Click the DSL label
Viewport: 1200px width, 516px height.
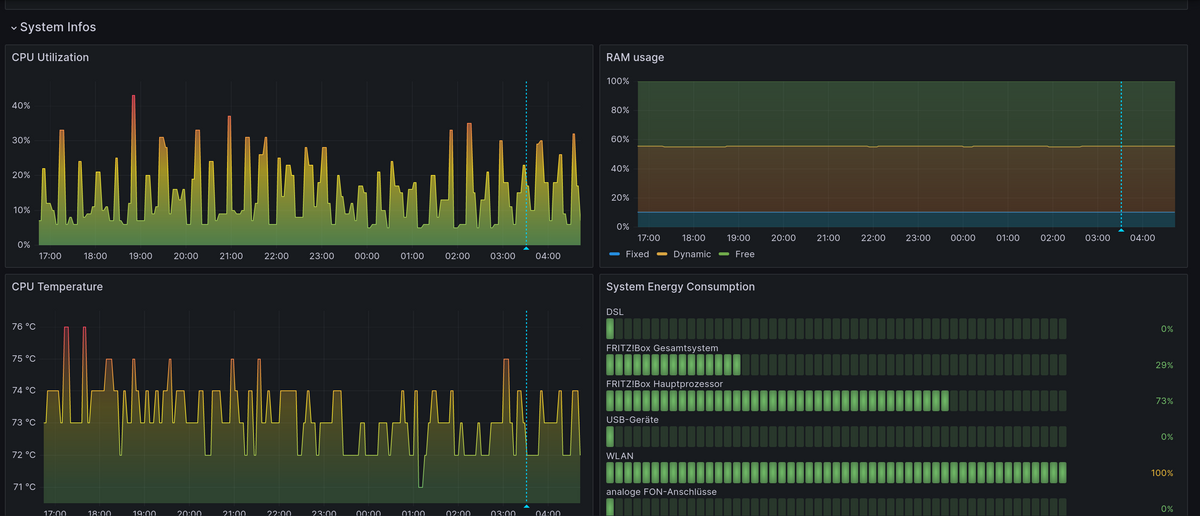click(615, 312)
